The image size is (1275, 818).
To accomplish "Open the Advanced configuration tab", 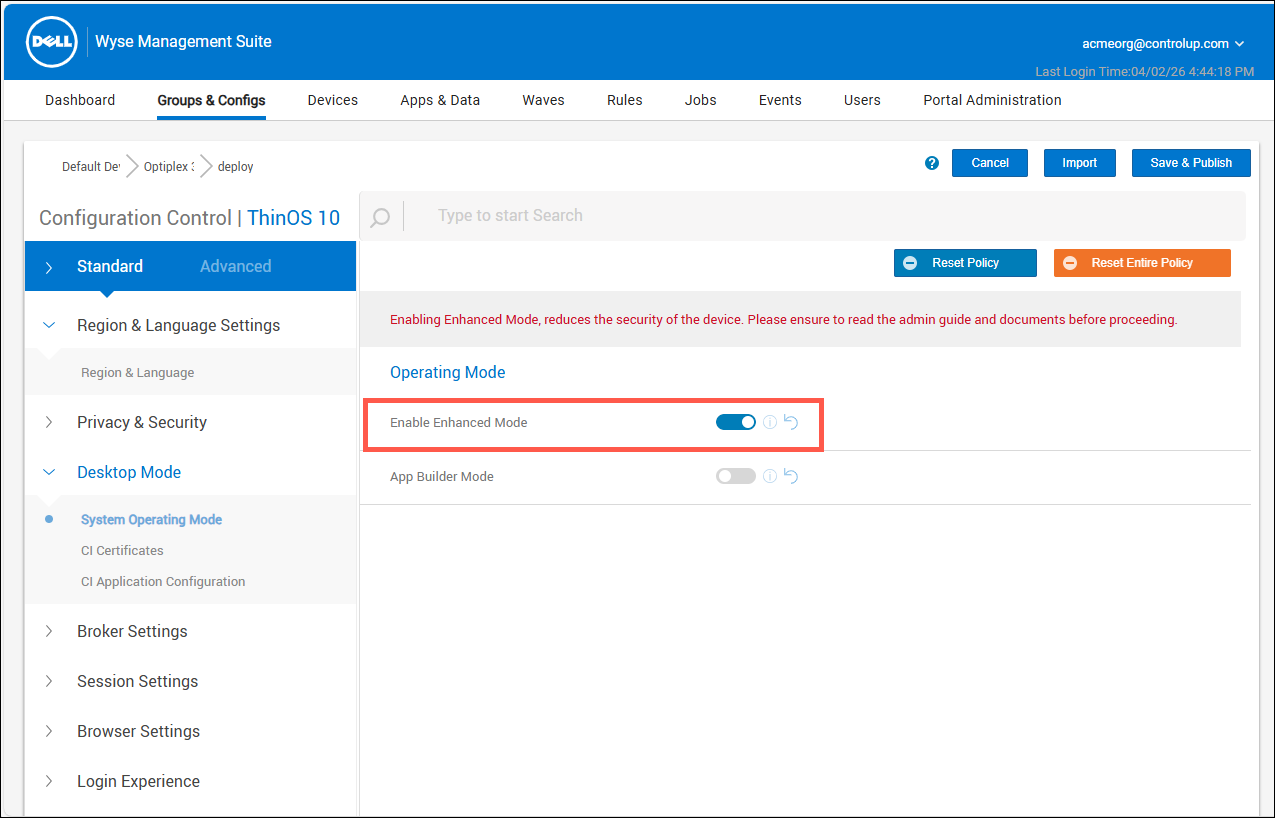I will (235, 266).
